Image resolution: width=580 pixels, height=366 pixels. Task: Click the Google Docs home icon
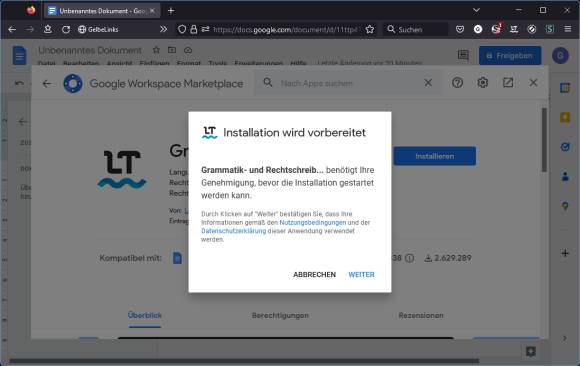[19, 56]
